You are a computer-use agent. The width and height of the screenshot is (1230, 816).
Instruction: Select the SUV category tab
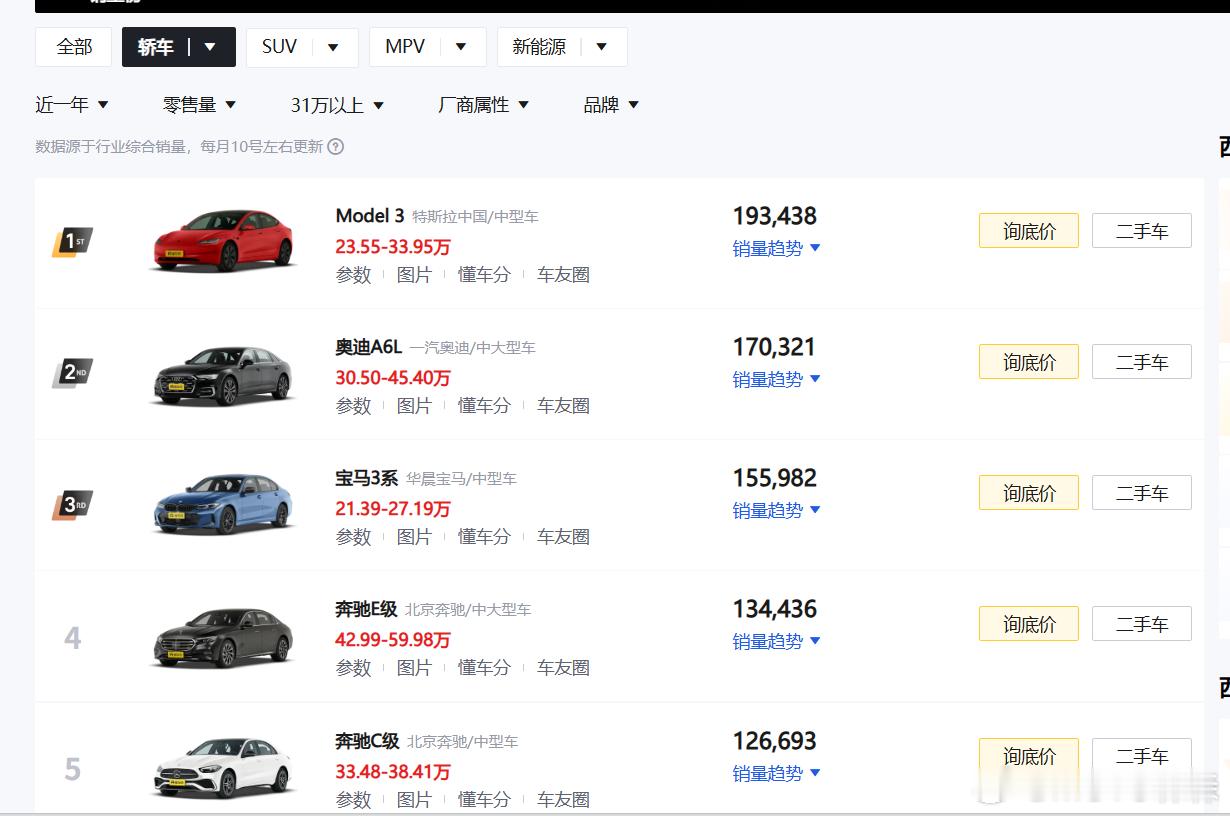(x=279, y=47)
